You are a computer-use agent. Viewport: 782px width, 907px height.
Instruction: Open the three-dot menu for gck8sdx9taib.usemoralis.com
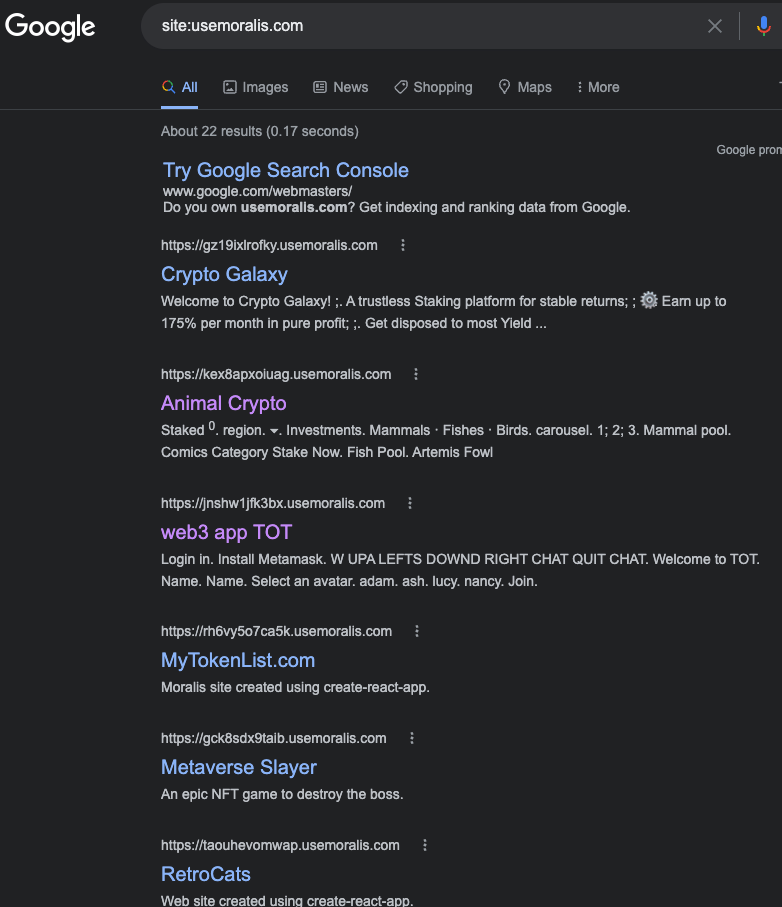(412, 738)
